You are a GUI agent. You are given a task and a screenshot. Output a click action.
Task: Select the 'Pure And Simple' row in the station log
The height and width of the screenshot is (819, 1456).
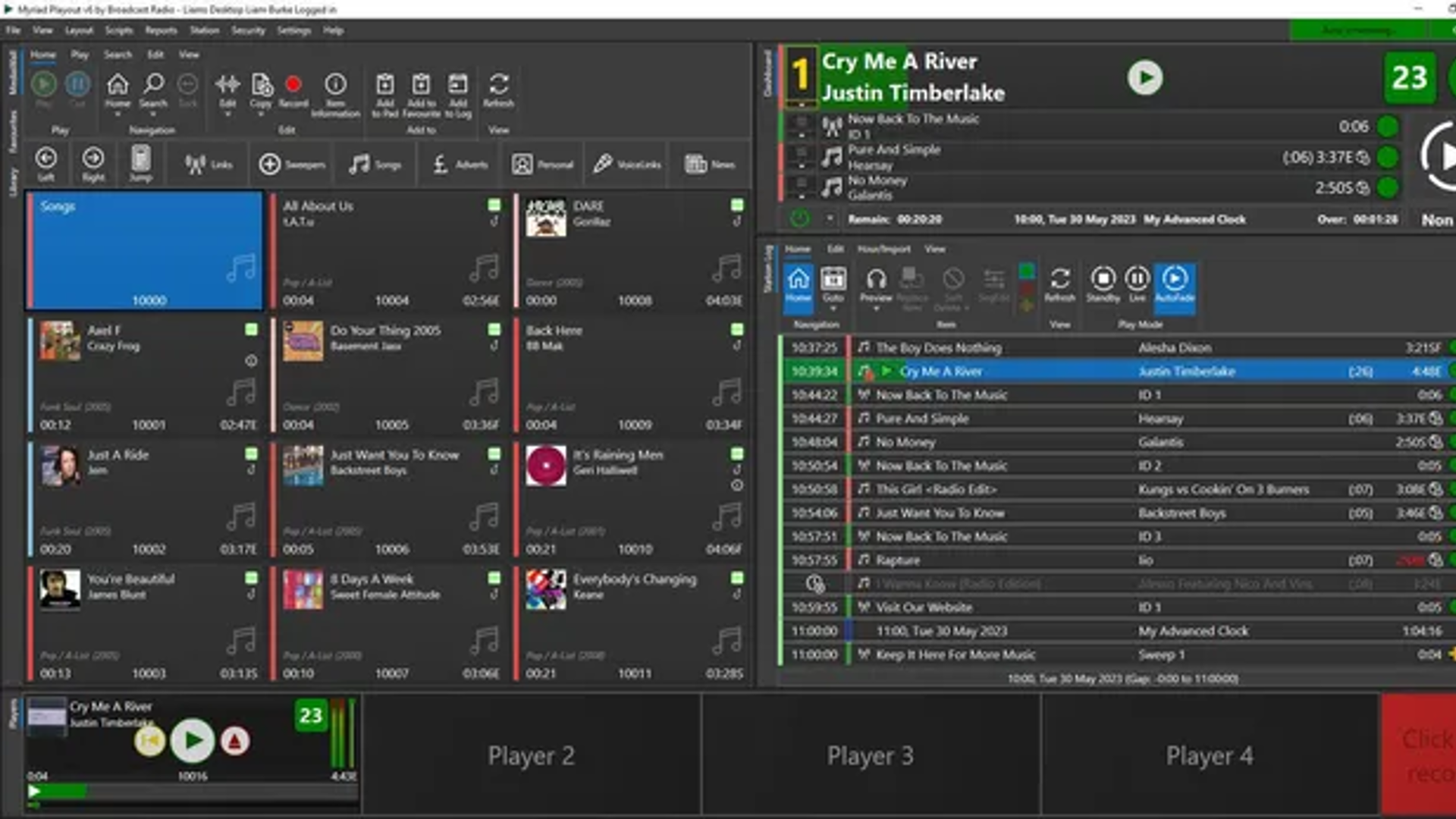pyautogui.click(x=1119, y=419)
